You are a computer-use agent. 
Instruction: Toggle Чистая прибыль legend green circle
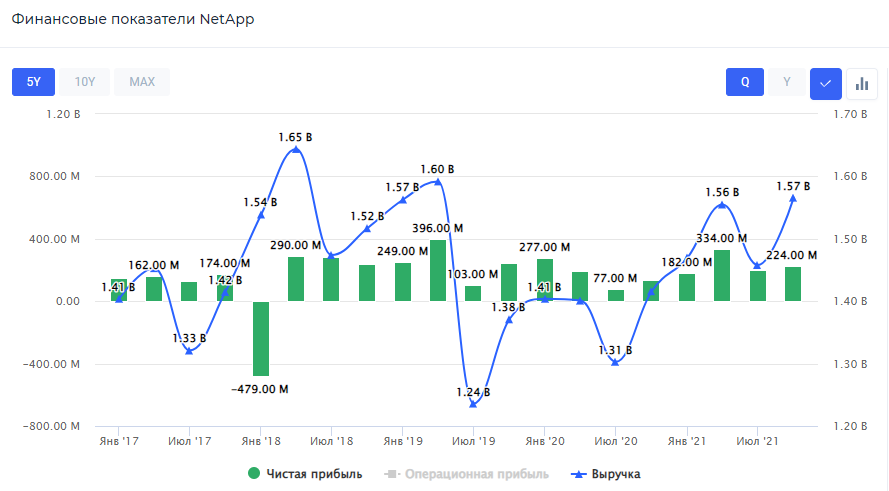coord(254,474)
